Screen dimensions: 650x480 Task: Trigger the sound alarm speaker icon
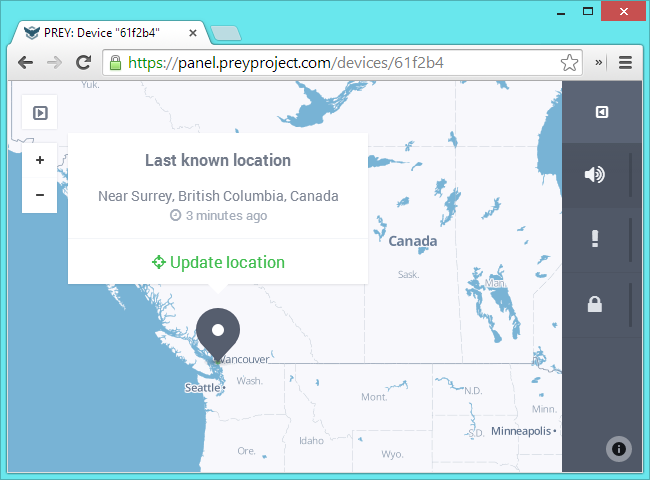click(594, 175)
